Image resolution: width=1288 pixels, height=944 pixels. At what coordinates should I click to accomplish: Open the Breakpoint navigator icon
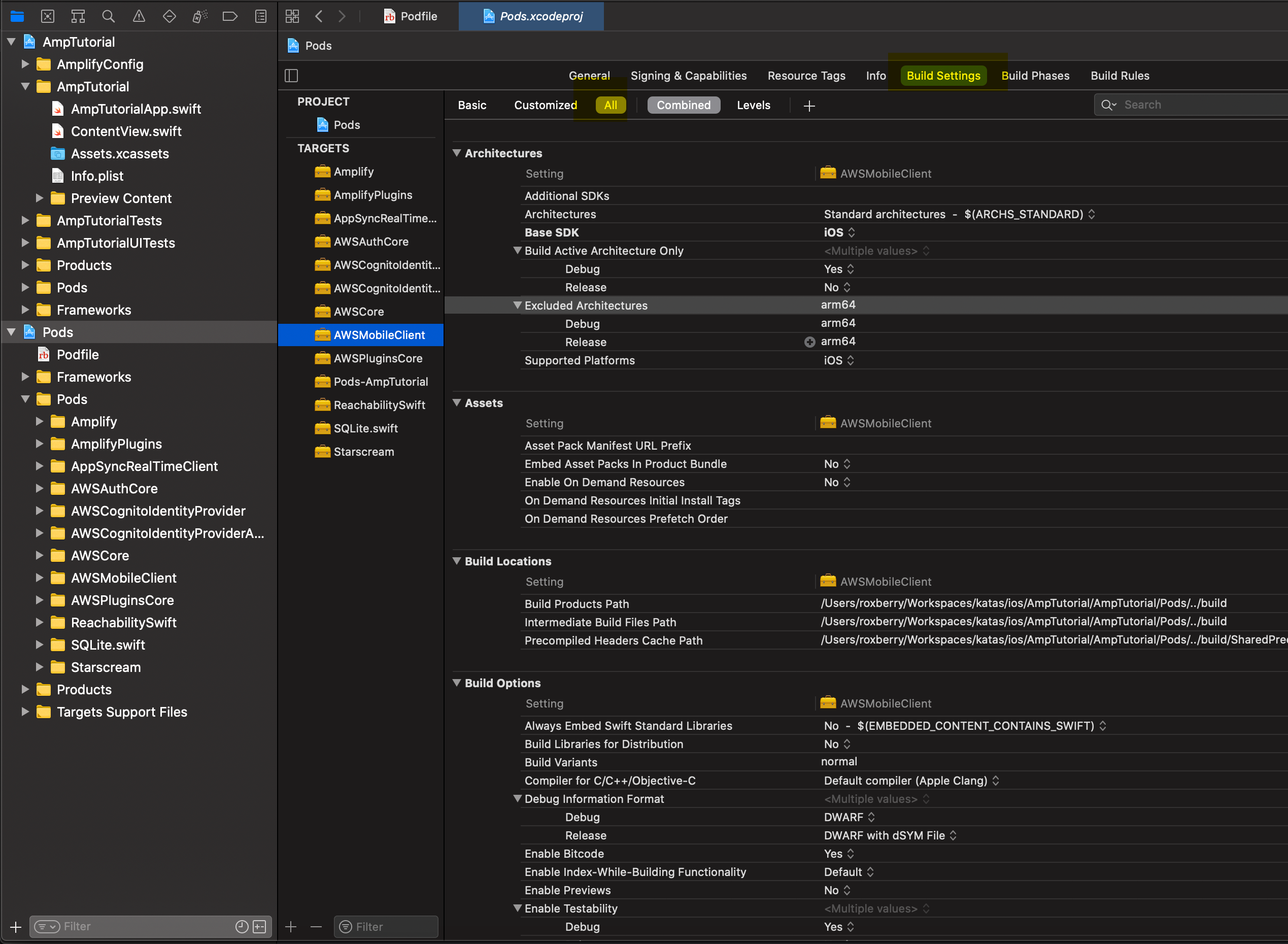[x=230, y=17]
